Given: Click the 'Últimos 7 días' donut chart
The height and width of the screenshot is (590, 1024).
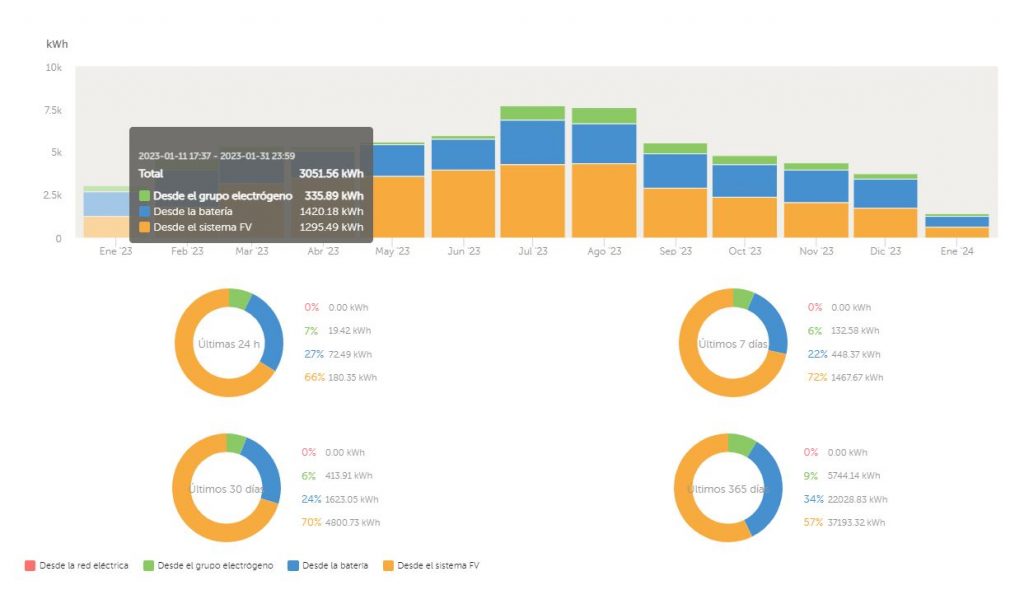Looking at the screenshot, I should click(732, 343).
